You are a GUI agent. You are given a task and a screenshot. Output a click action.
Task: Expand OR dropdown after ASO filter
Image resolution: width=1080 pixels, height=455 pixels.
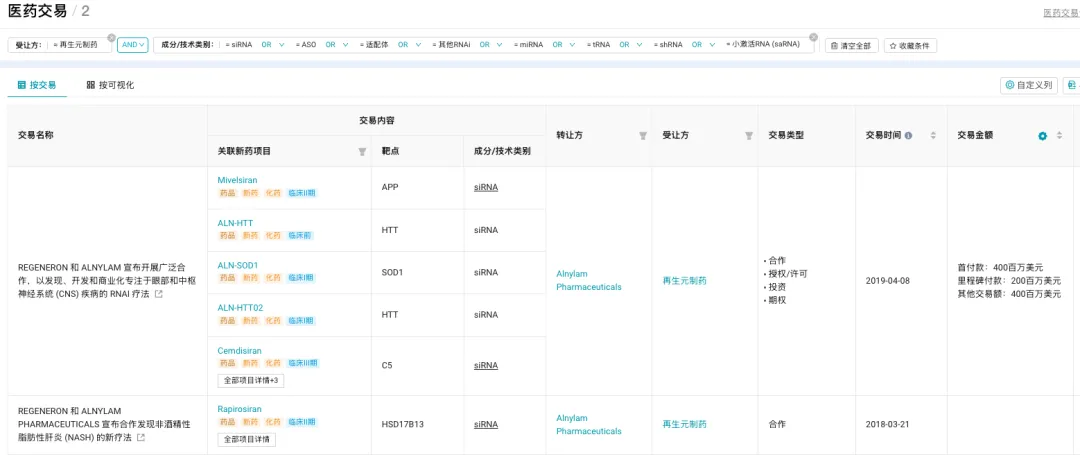coord(336,45)
